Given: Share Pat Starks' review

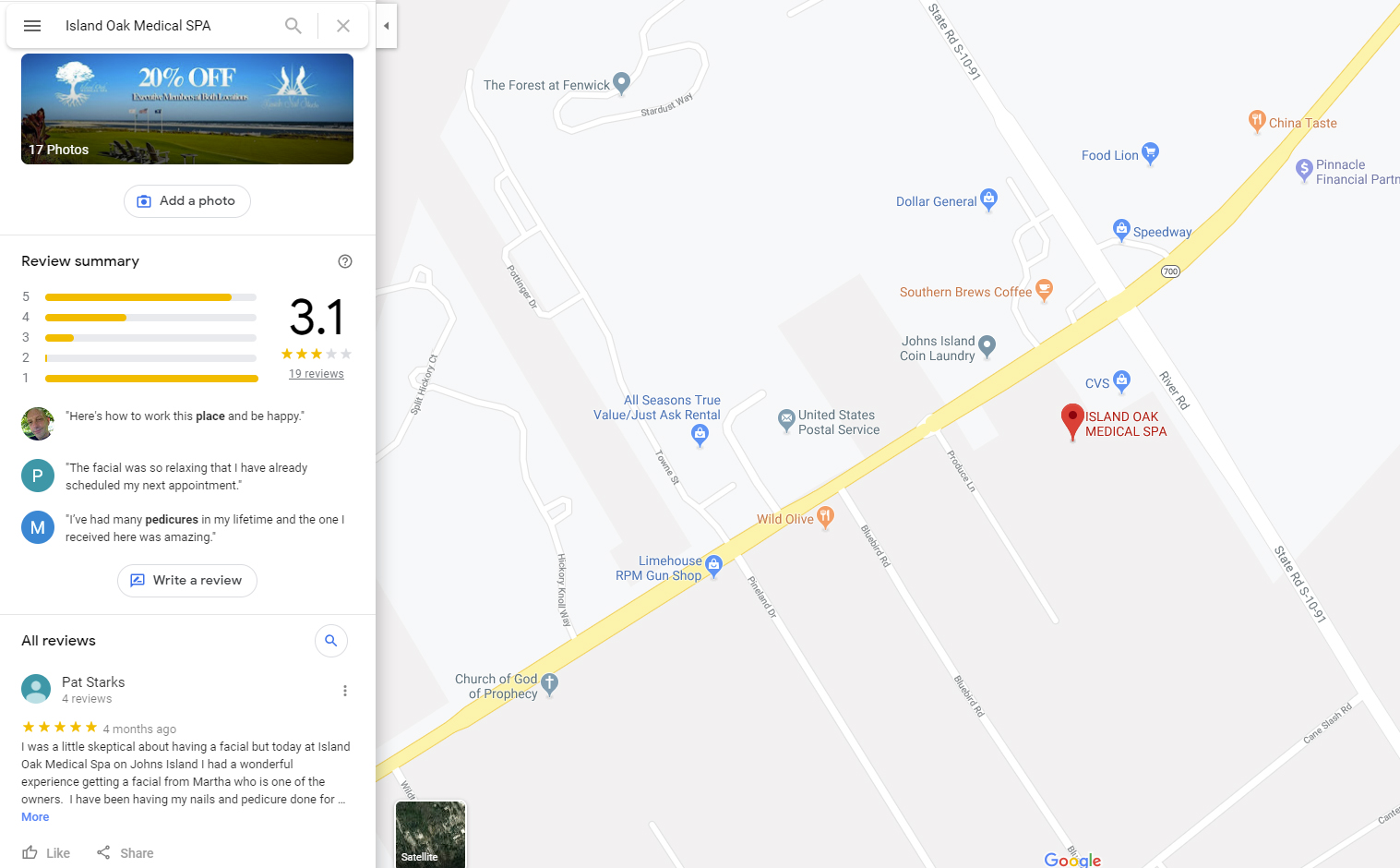Looking at the screenshot, I should [126, 853].
